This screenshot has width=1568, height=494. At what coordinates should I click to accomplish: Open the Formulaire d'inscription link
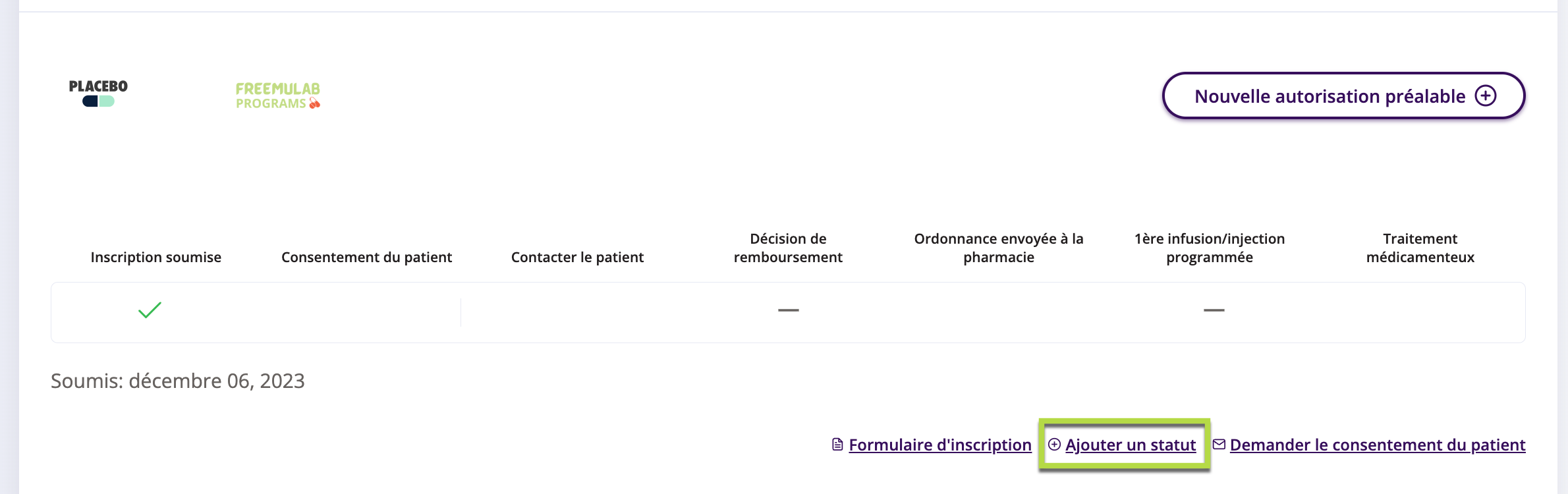pos(939,445)
